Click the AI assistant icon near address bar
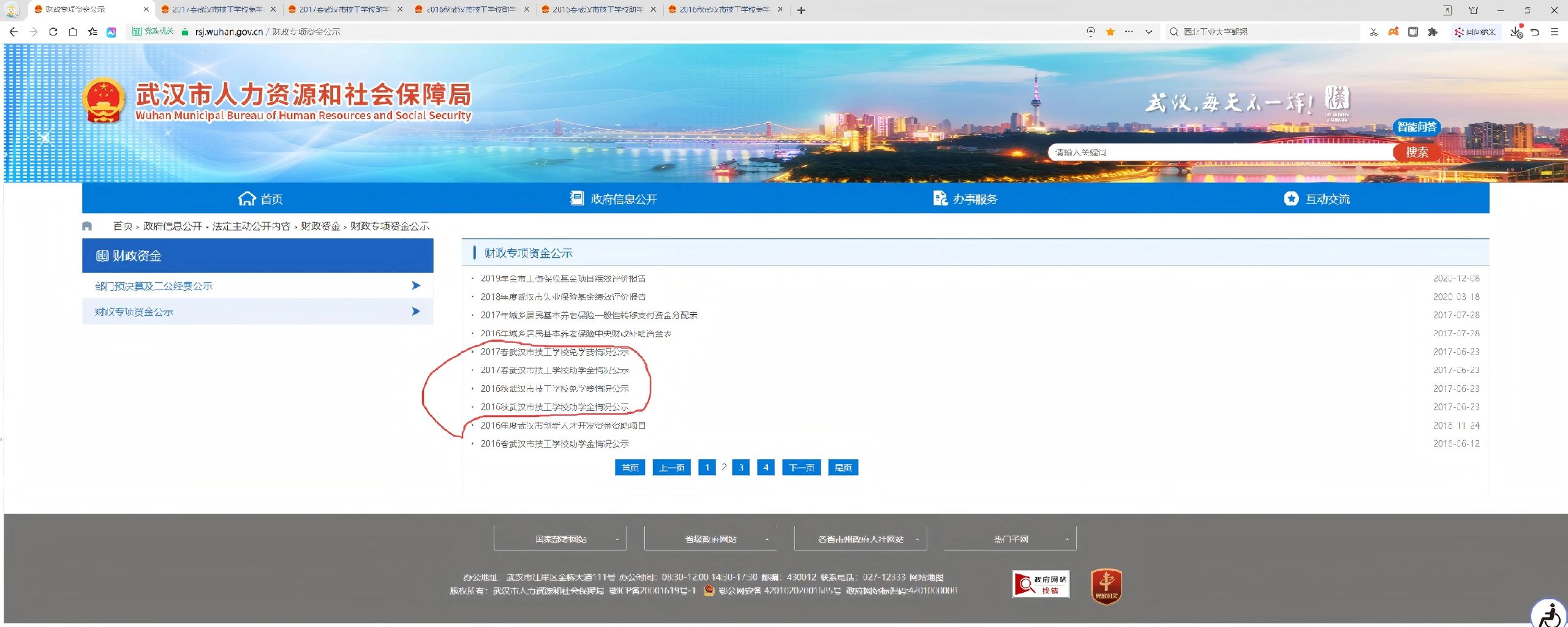 (111, 32)
